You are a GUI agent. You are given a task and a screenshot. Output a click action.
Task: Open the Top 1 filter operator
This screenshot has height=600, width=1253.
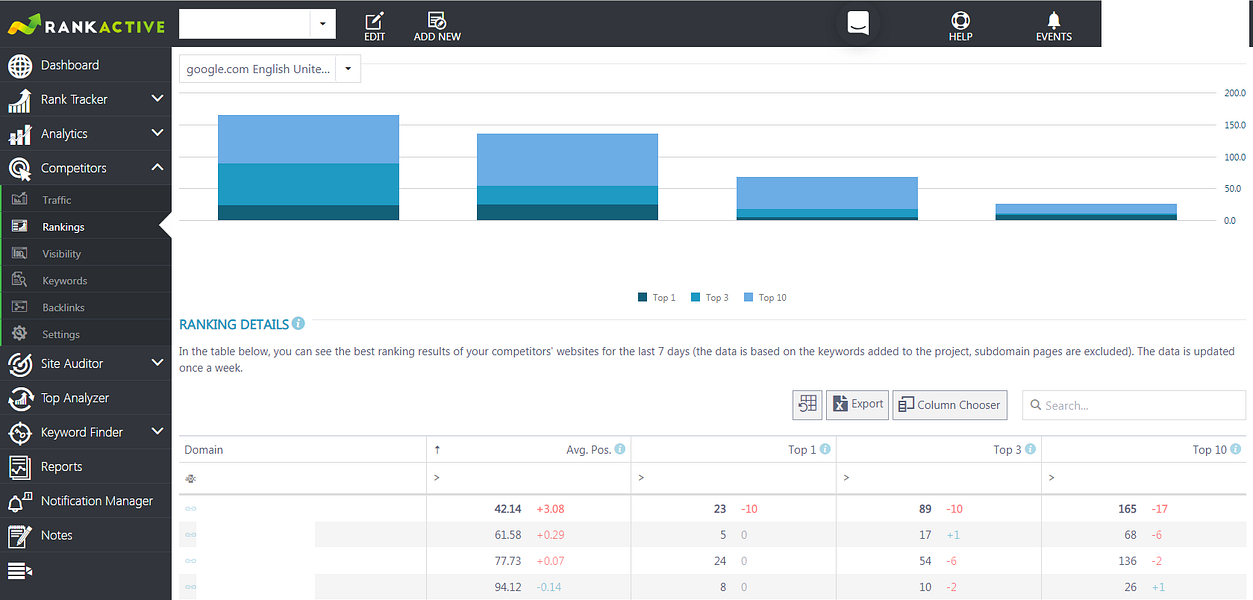pyautogui.click(x=641, y=478)
